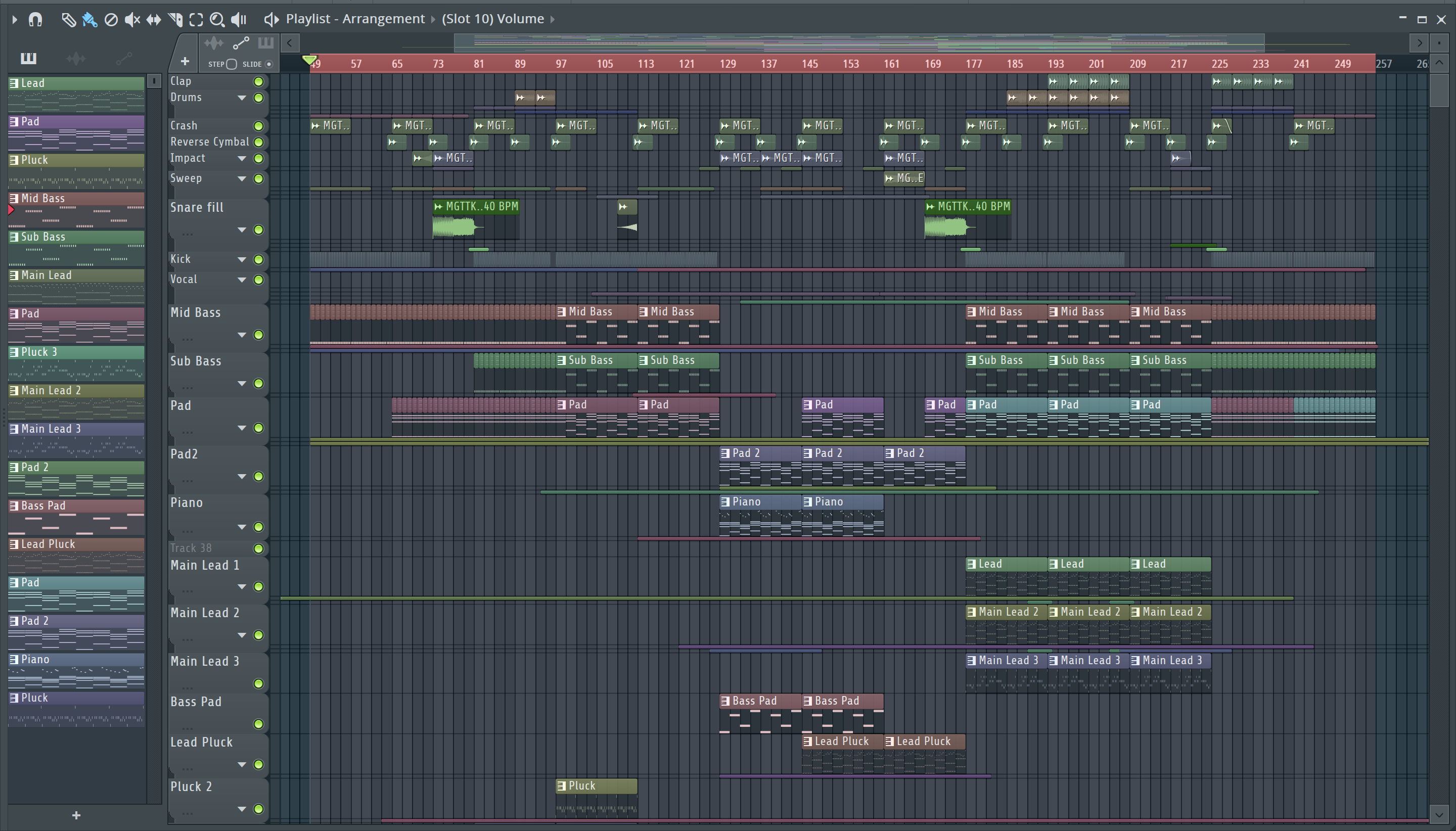This screenshot has height=831, width=1456.
Task: Select the Slice tool
Action: click(x=175, y=20)
